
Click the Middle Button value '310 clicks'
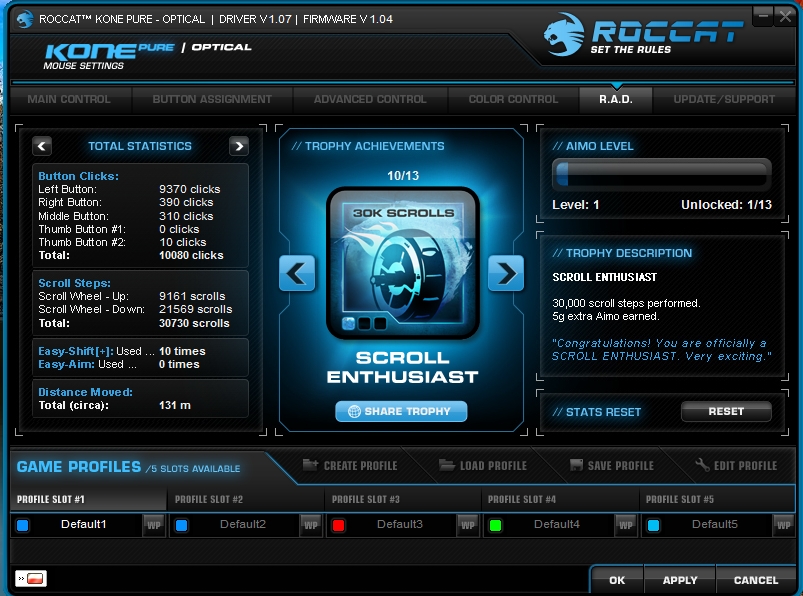(186, 216)
